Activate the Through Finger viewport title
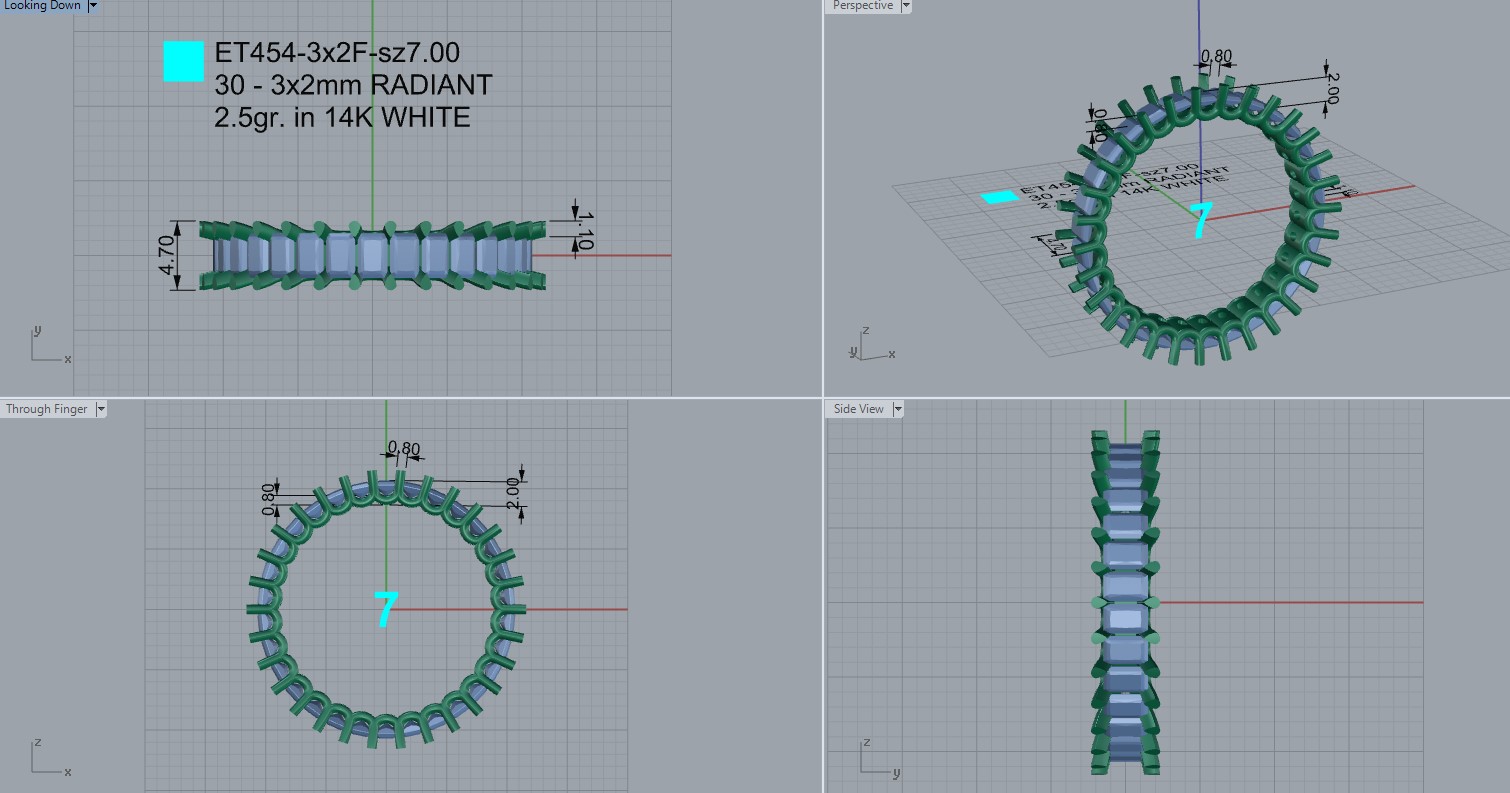The image size is (1510, 793). 47,409
